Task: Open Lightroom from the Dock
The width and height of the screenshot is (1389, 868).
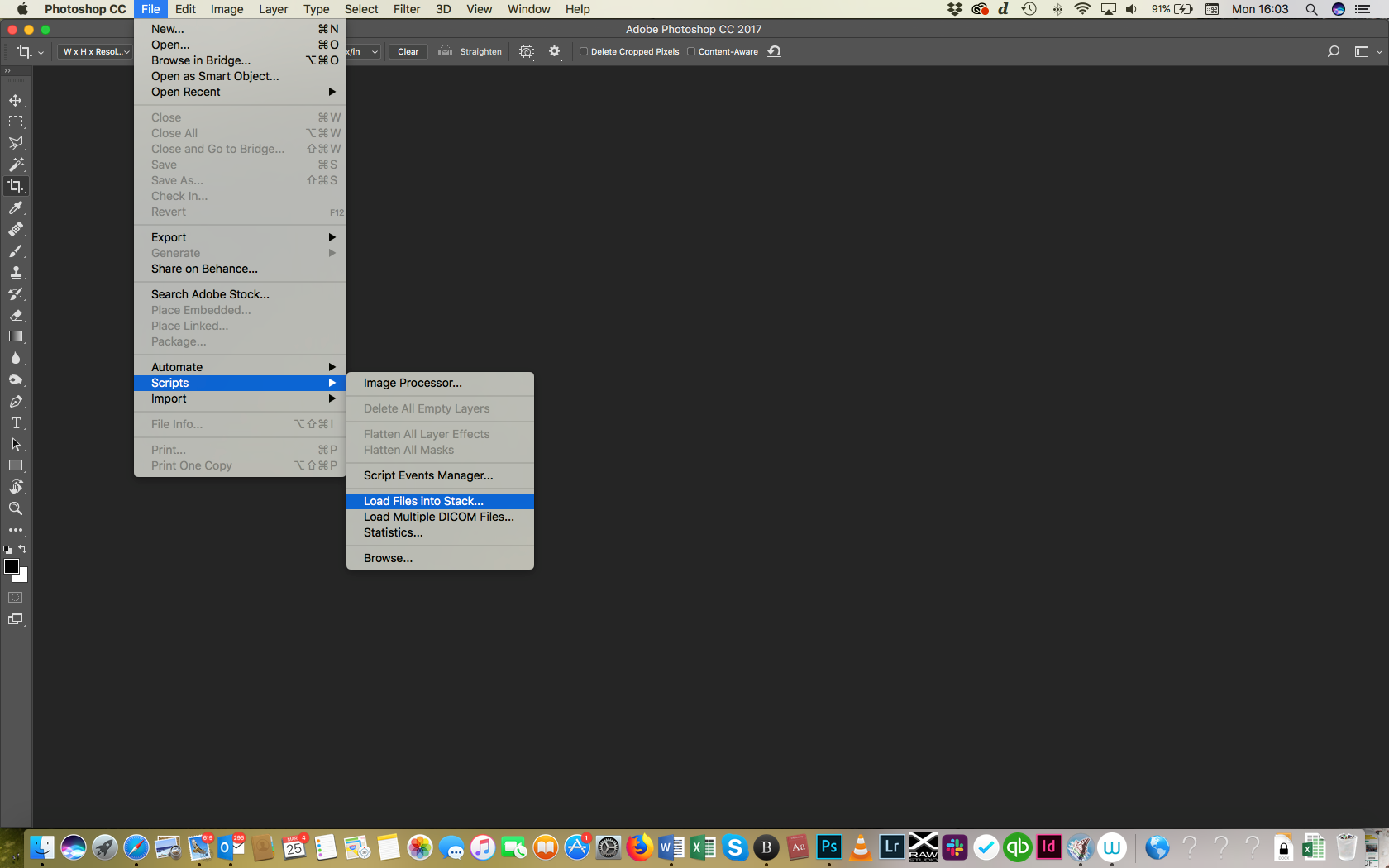Action: [x=891, y=847]
